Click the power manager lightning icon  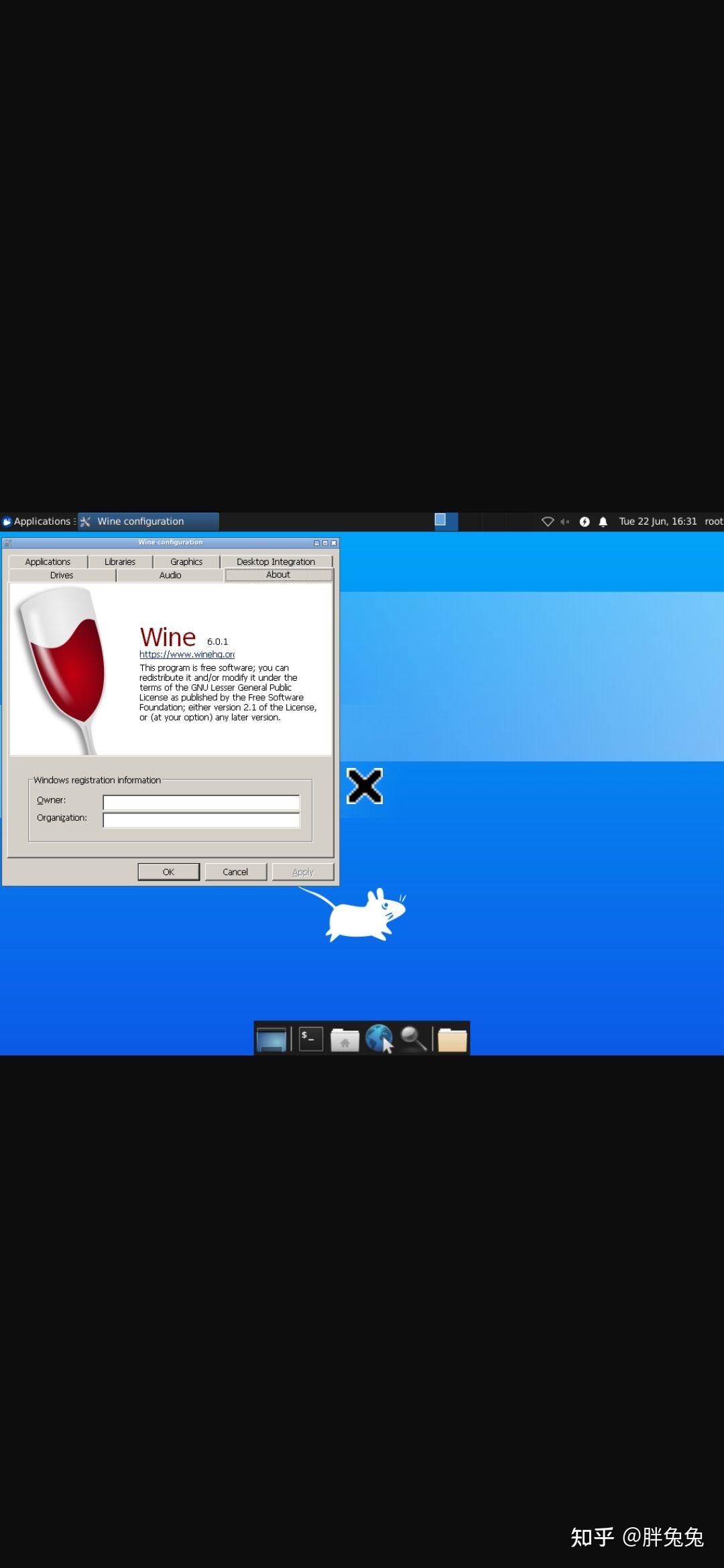585,522
